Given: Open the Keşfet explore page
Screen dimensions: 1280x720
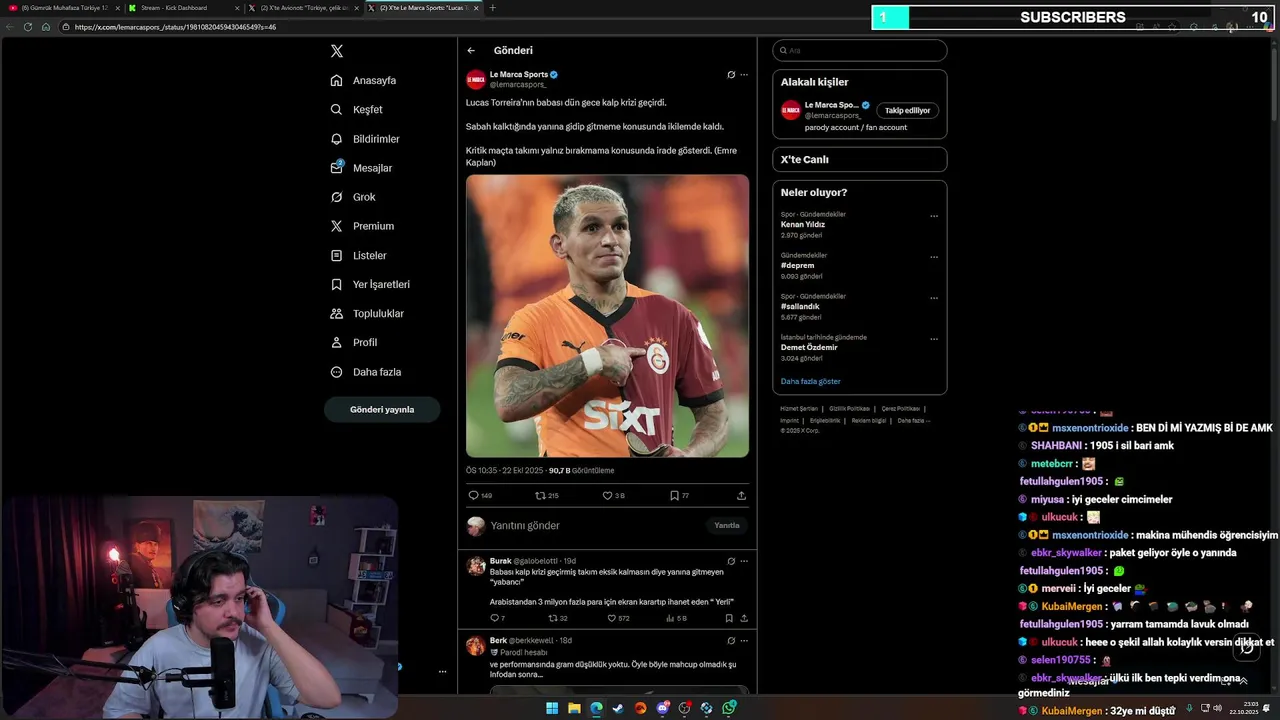Looking at the screenshot, I should [x=357, y=109].
